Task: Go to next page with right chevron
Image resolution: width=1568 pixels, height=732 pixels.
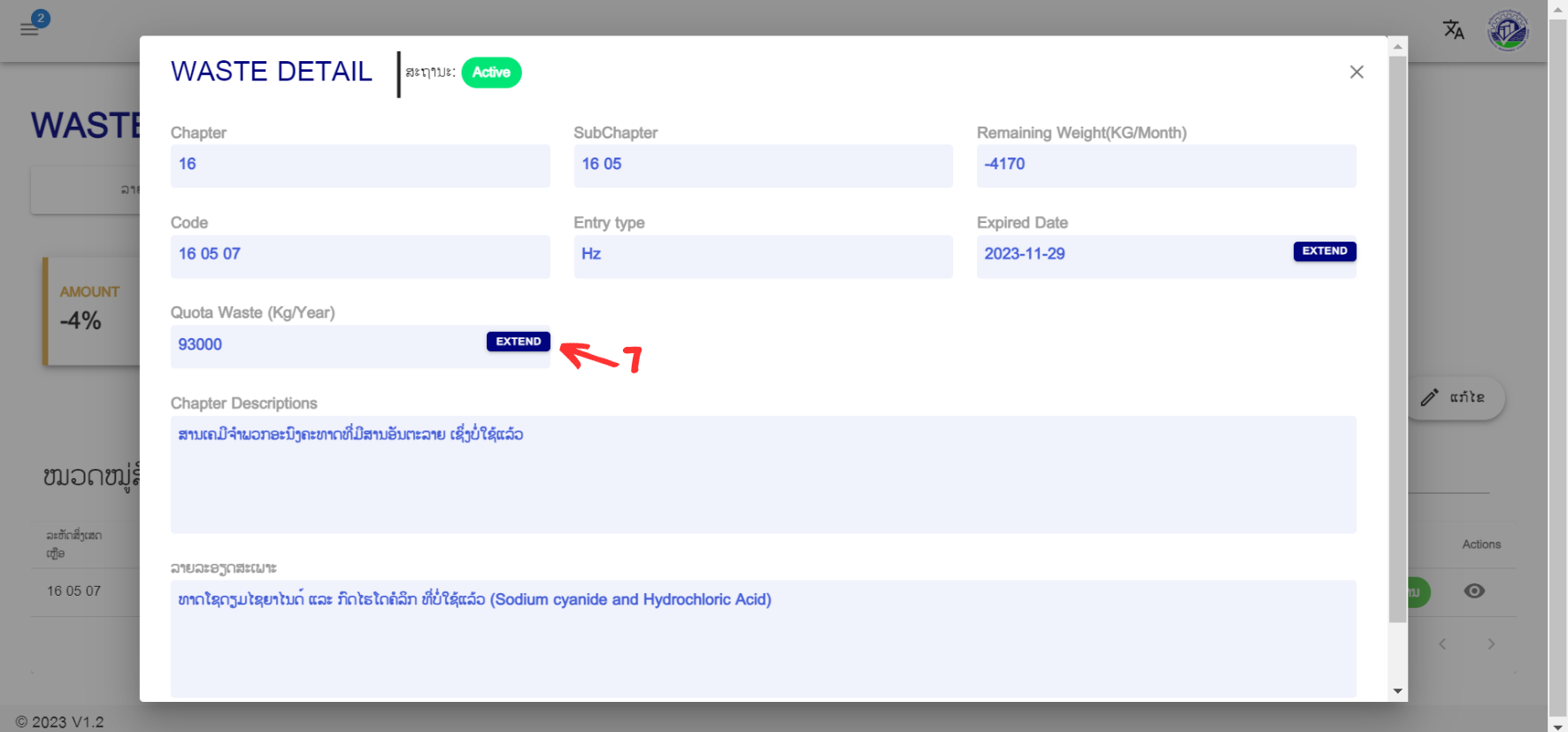Action: coord(1491,644)
